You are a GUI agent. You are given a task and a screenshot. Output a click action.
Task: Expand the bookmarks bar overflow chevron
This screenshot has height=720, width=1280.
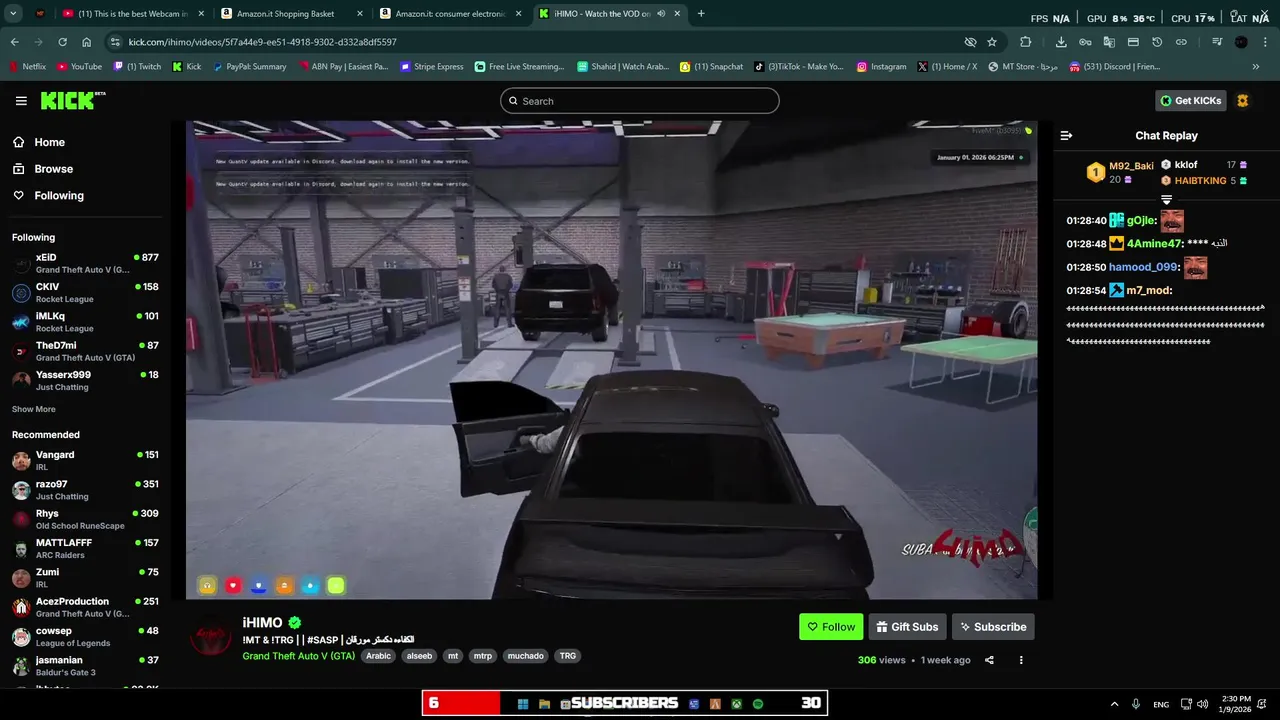pyautogui.click(x=1256, y=67)
